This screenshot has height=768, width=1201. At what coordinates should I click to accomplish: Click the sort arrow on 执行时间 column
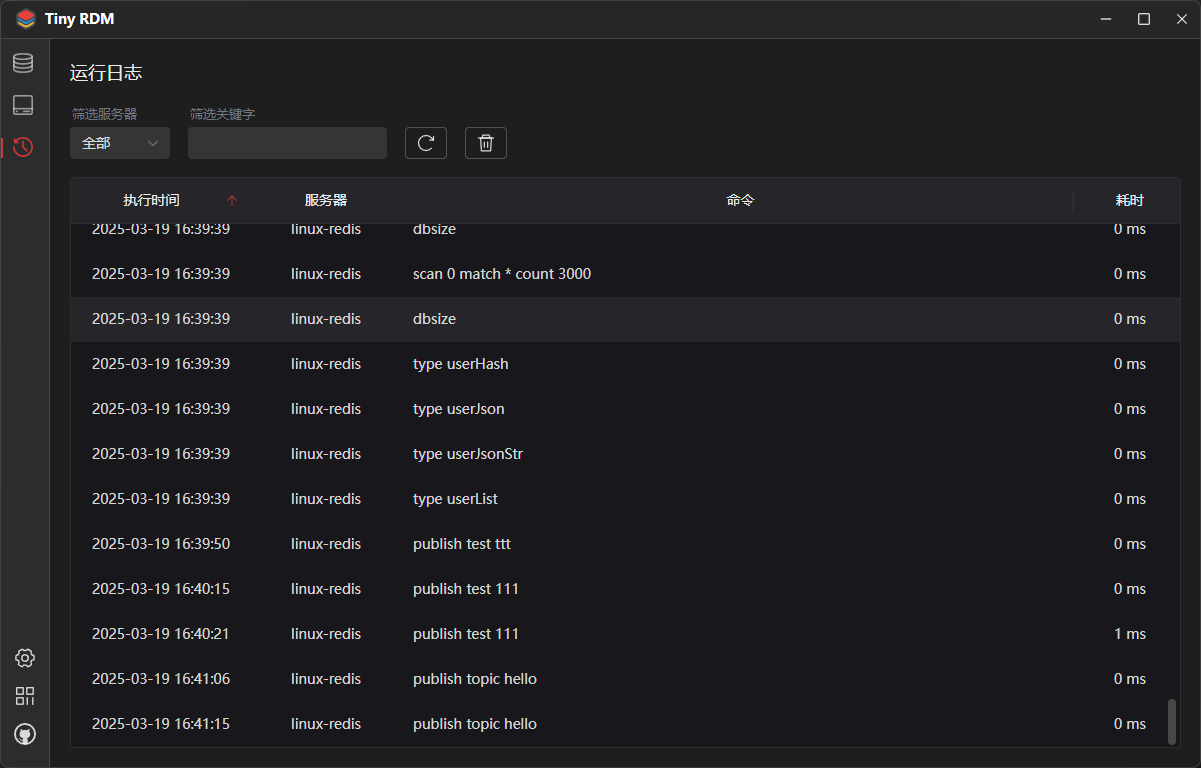232,200
